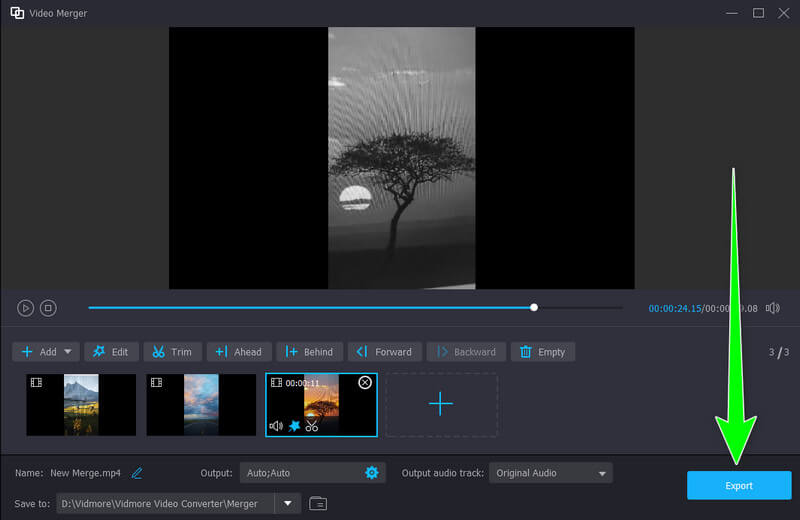Image resolution: width=800 pixels, height=520 pixels.
Task: Expand the Save to path dropdown
Action: pyautogui.click(x=288, y=503)
